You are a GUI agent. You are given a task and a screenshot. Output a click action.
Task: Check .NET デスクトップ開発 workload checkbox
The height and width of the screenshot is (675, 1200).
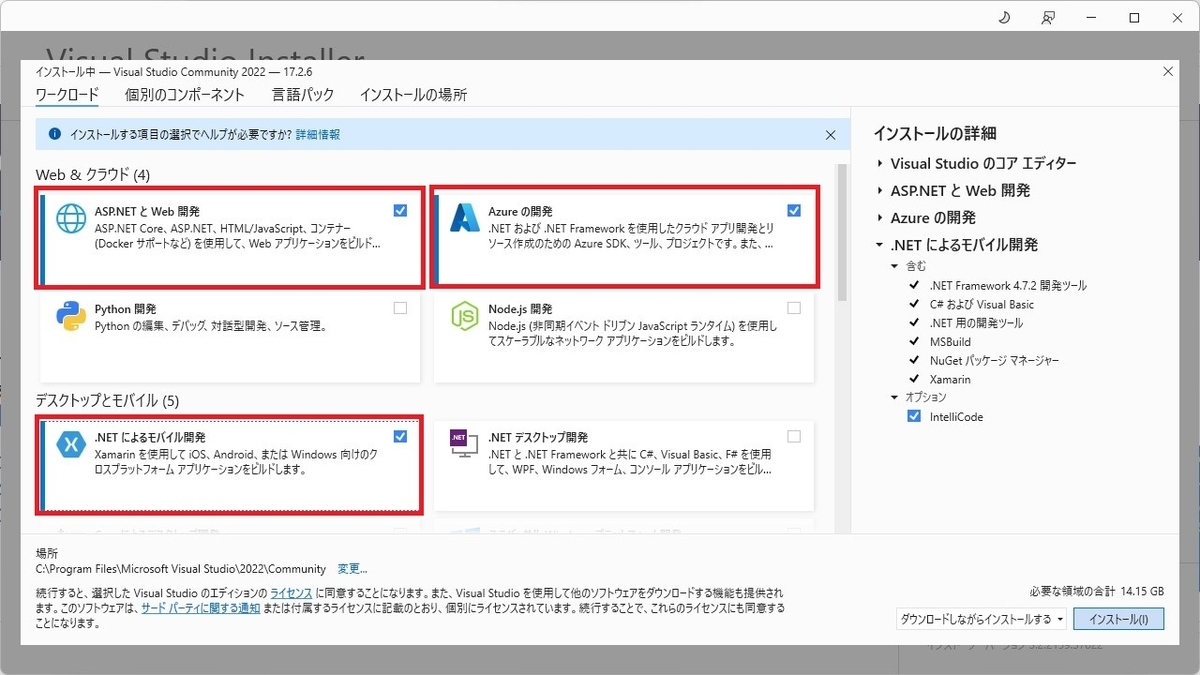794,436
